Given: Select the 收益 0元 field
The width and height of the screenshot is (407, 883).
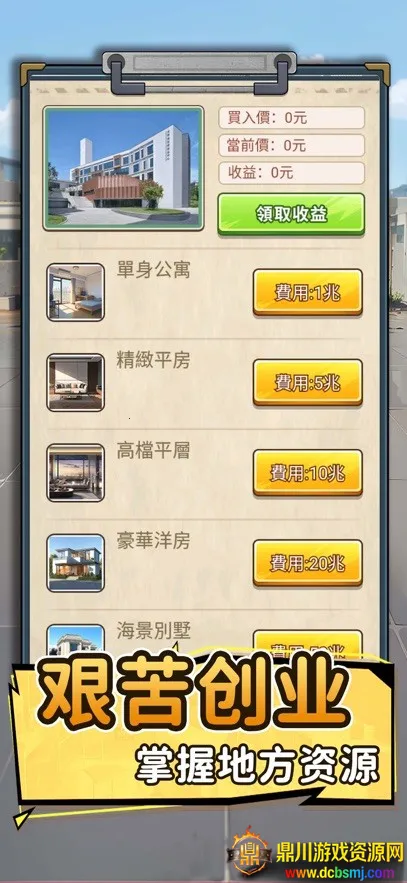Looking at the screenshot, I should tap(292, 173).
